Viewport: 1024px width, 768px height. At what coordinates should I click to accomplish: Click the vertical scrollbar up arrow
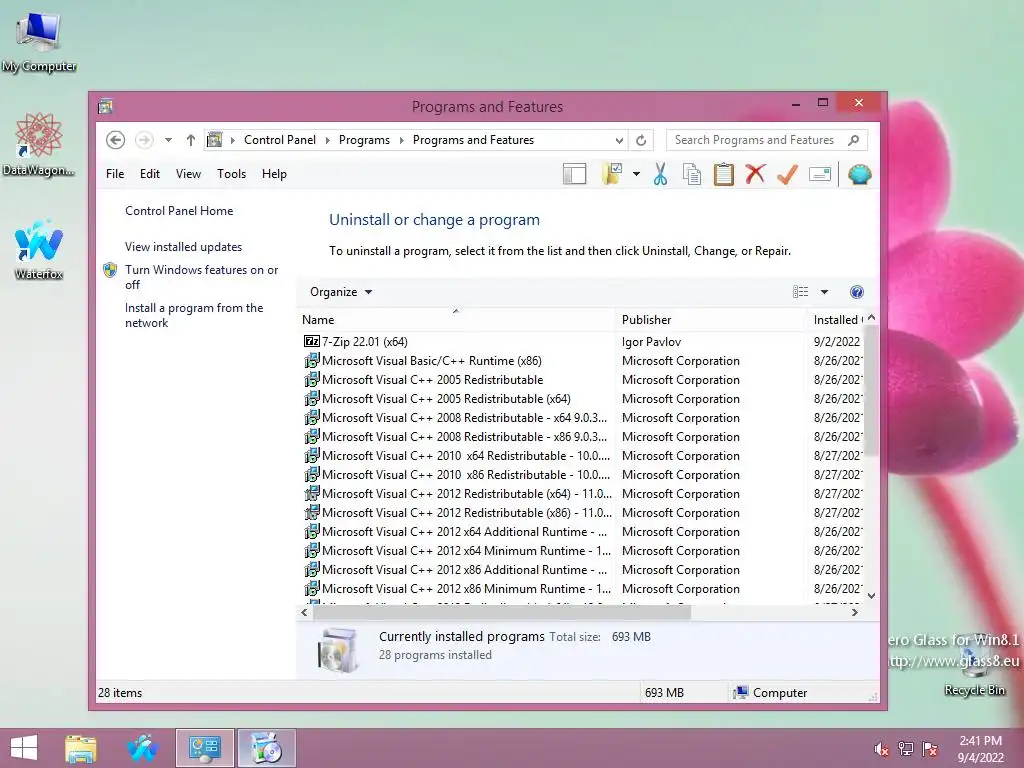coord(871,317)
